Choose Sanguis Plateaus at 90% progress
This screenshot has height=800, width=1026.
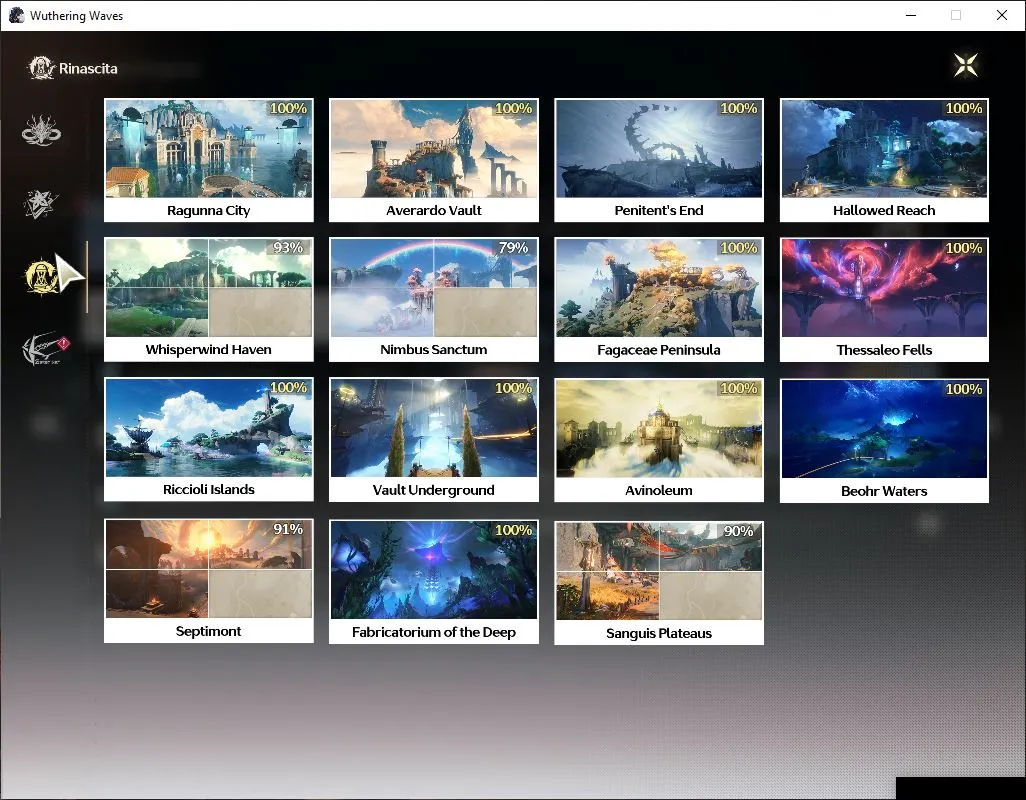click(659, 583)
